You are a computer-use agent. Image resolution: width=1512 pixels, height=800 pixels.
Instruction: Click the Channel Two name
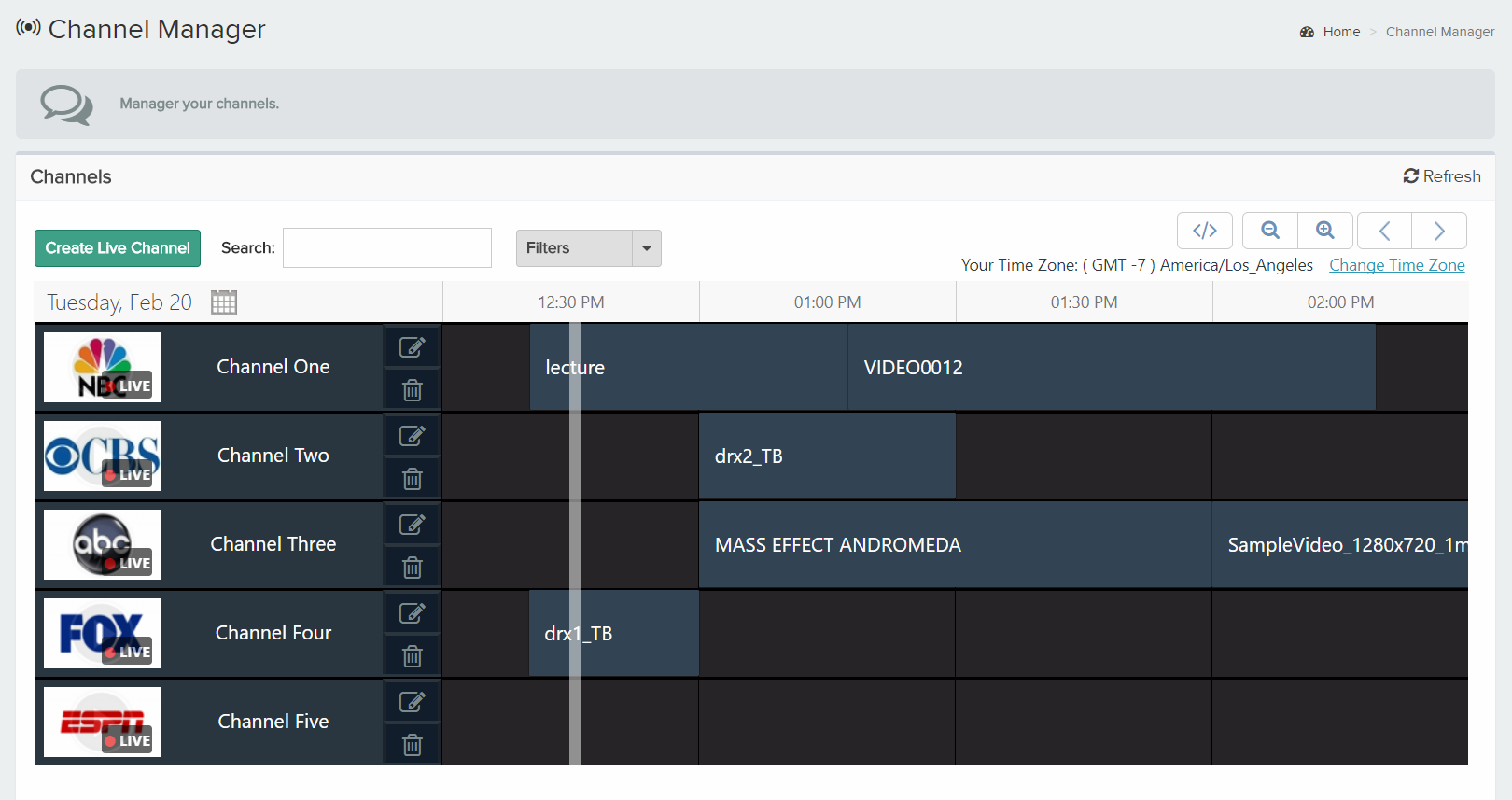(273, 456)
